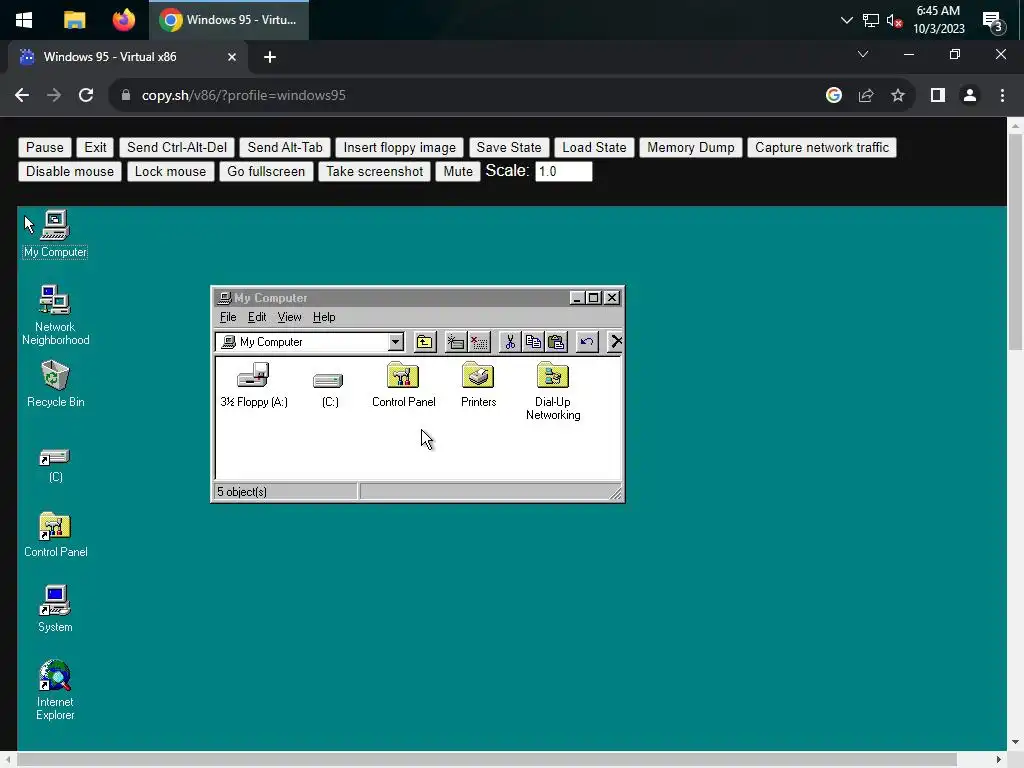Open the Chrome profile icon
1024x768 pixels.
(x=970, y=95)
